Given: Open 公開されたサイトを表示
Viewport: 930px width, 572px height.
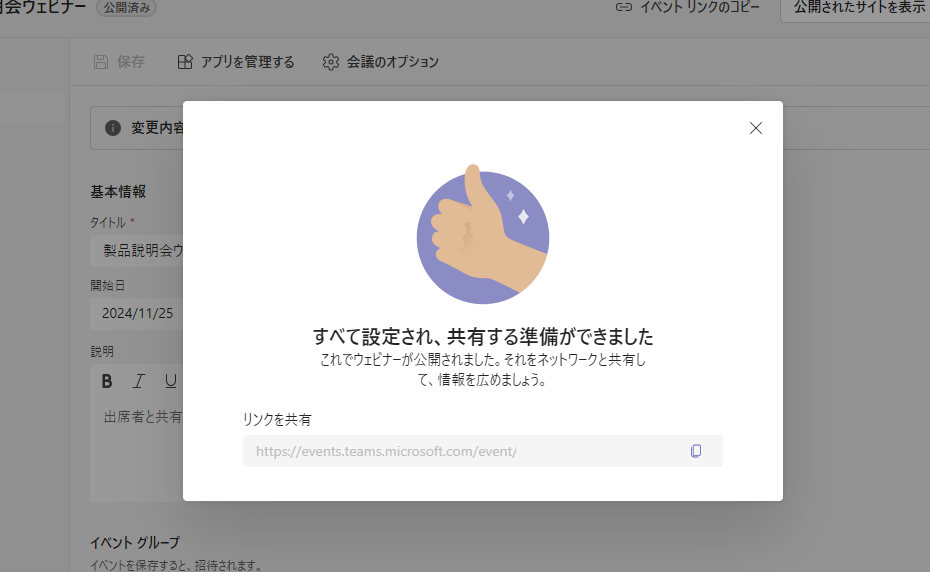Looking at the screenshot, I should click(x=858, y=8).
